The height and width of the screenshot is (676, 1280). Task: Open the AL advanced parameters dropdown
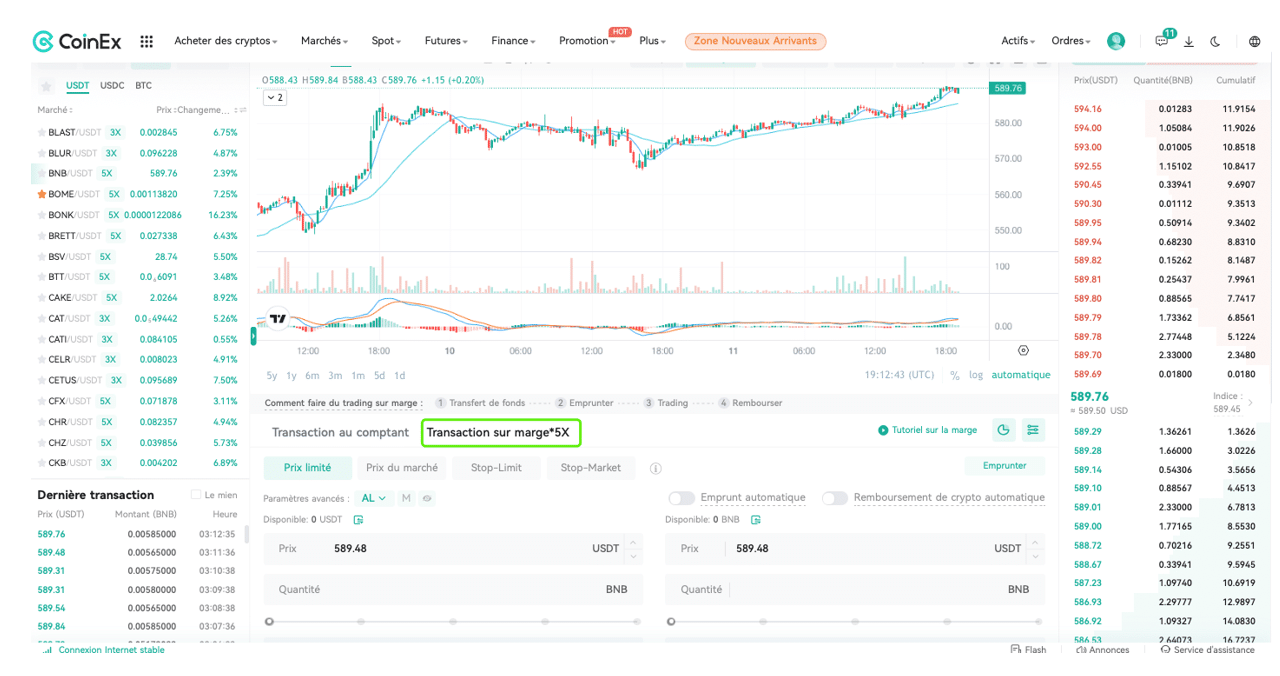(374, 498)
